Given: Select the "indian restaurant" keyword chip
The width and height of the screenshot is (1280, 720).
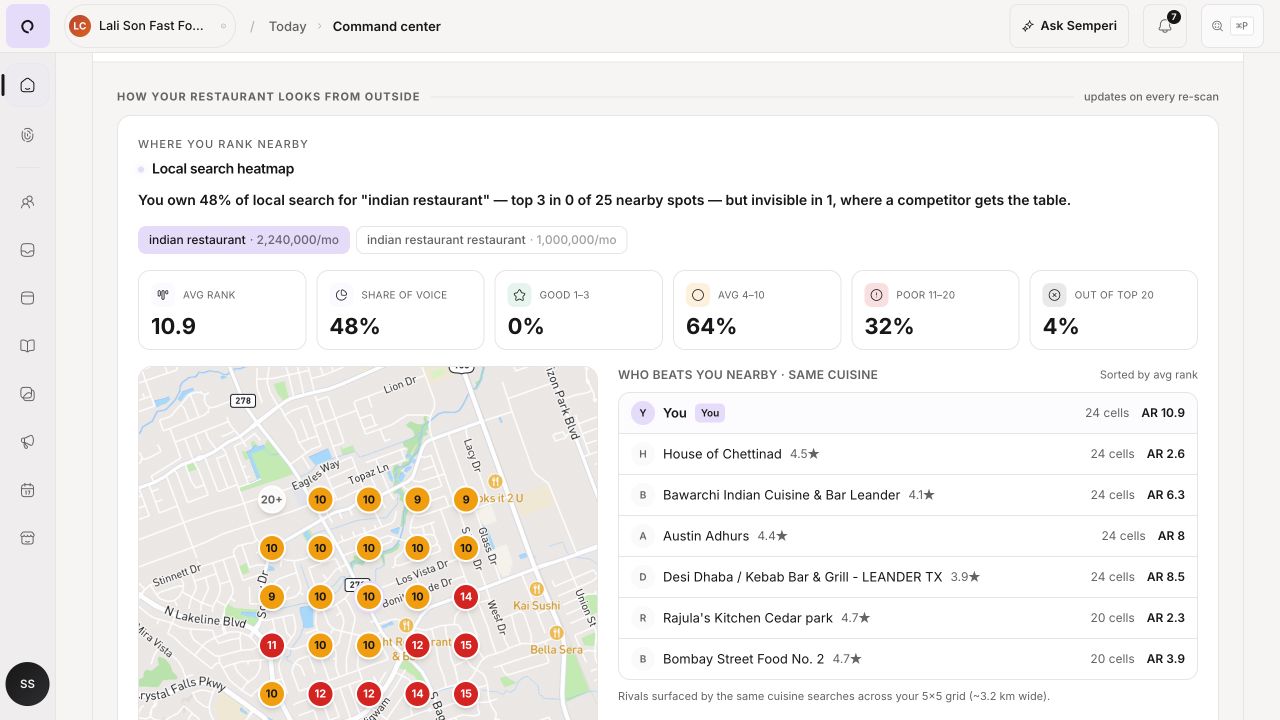Looking at the screenshot, I should coord(244,240).
